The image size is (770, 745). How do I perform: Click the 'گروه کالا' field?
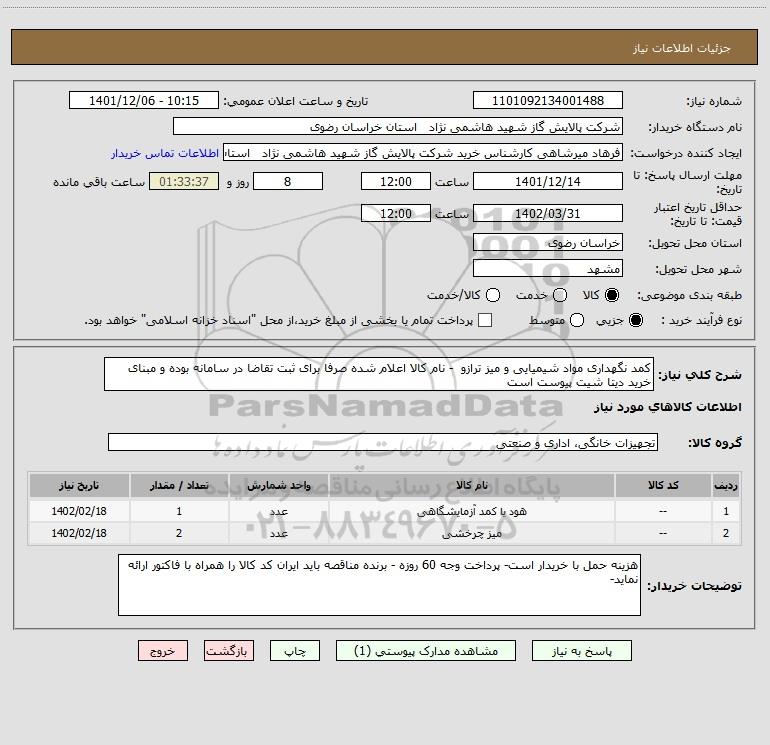(383, 442)
